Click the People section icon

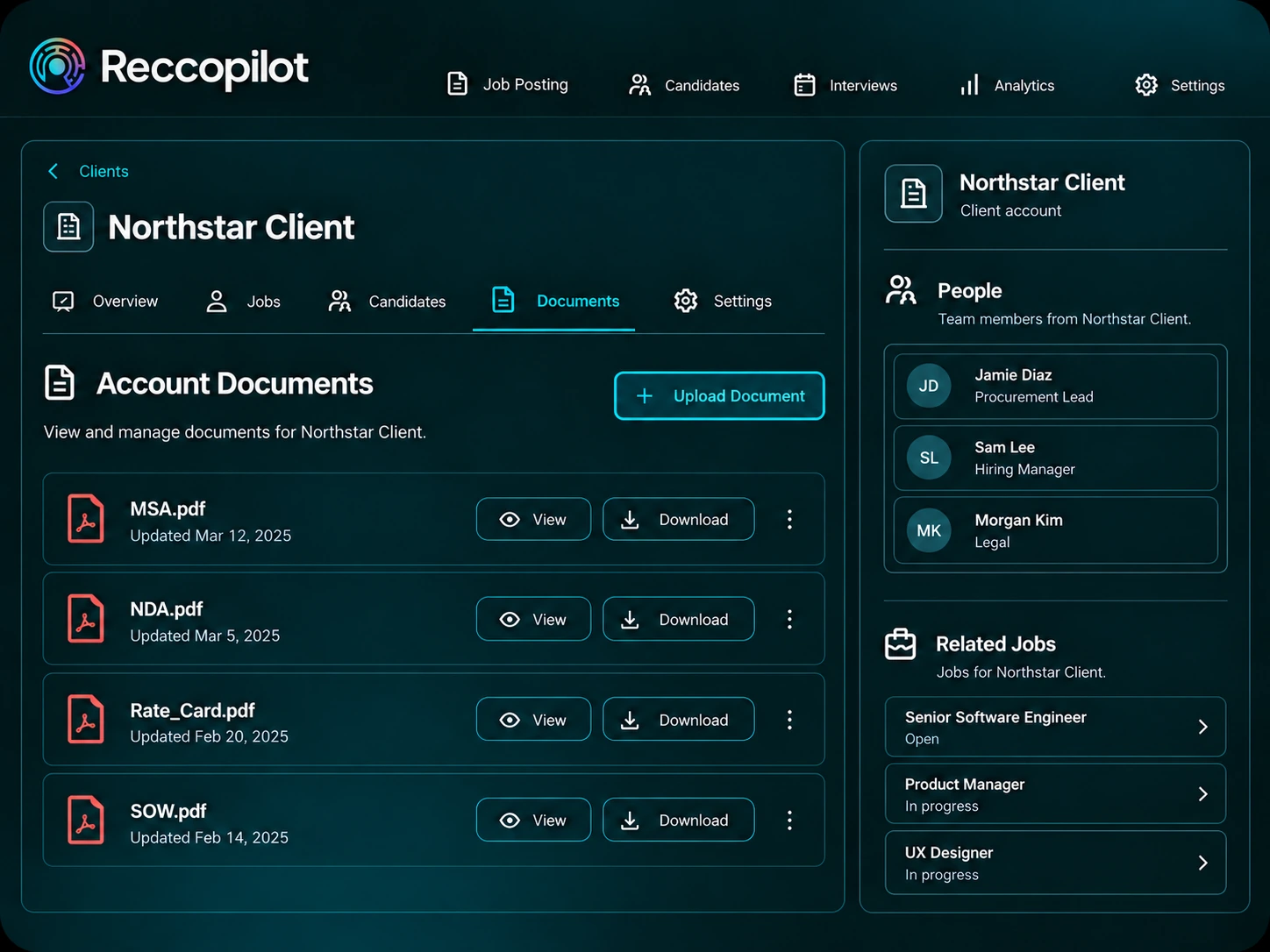point(901,290)
